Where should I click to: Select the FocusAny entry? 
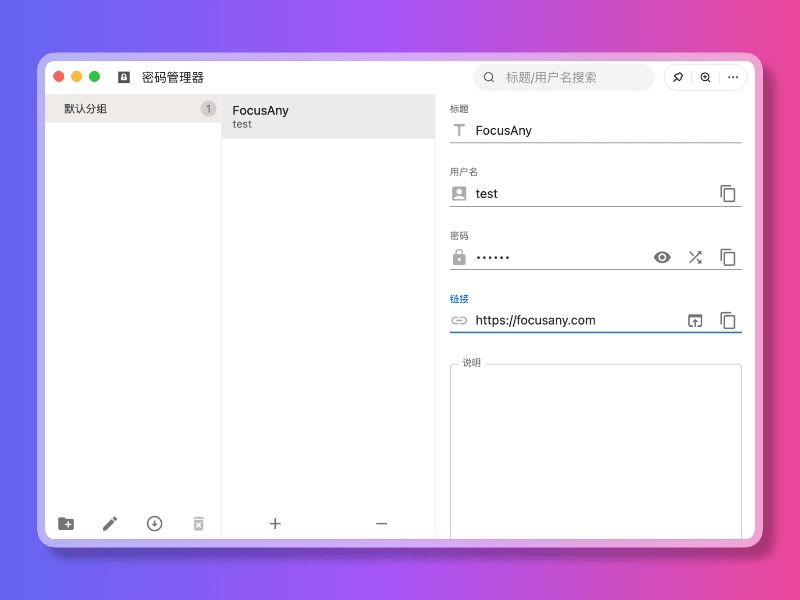(300, 116)
